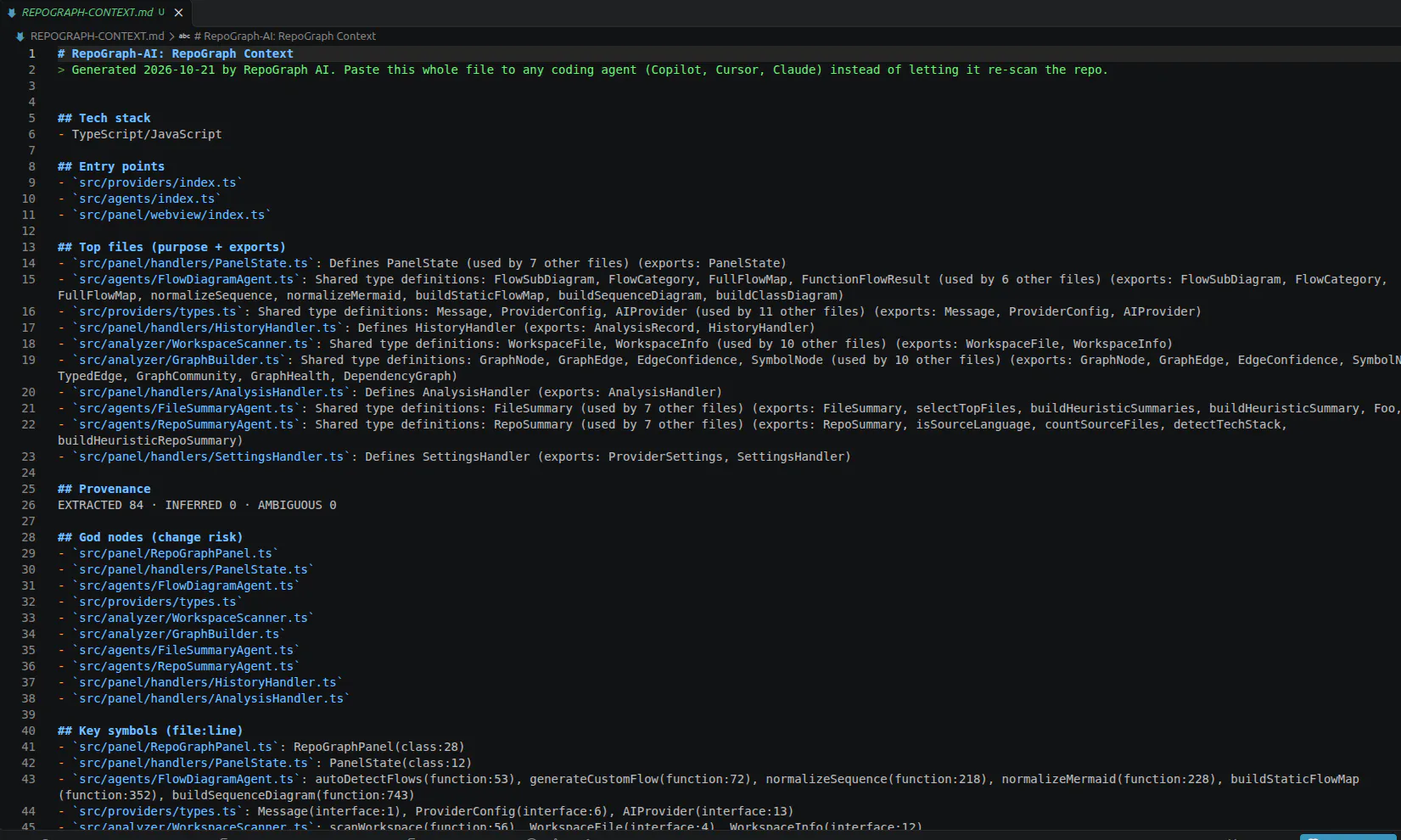Click the 'abc' symbol icon in the breadcrumb
The height and width of the screenshot is (840, 1401).
[184, 36]
